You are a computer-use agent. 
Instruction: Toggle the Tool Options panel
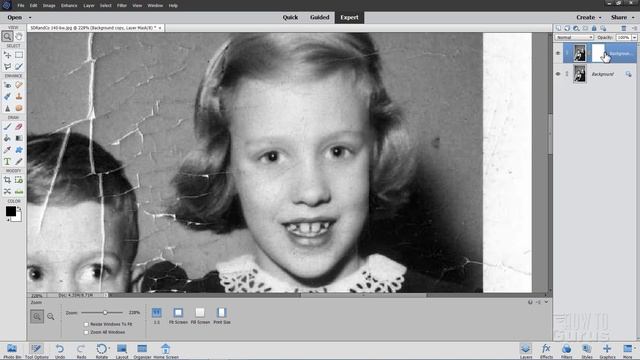click(36, 351)
